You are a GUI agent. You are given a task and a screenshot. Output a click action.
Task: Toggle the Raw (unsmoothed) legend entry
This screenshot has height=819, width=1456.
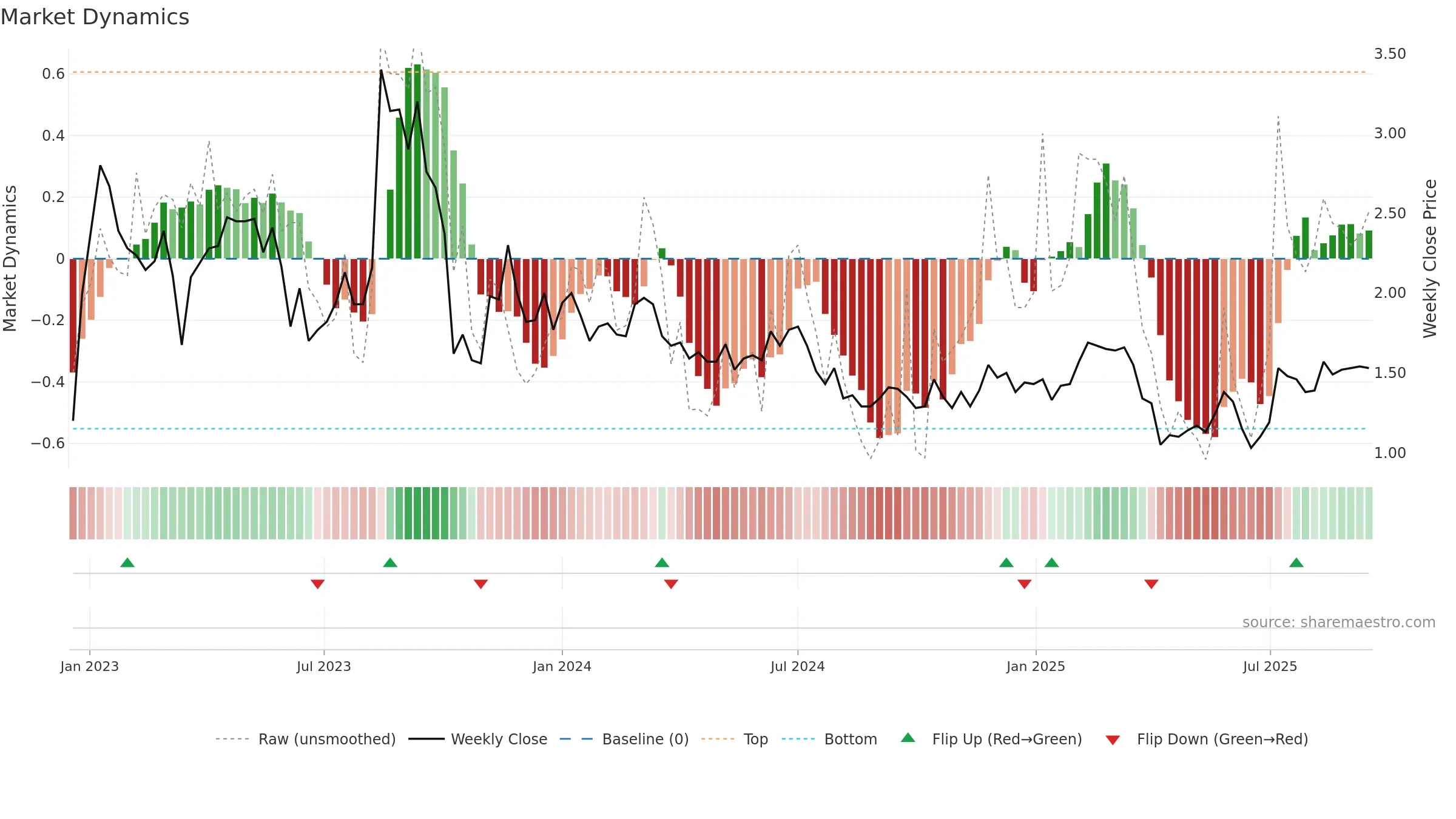point(306,739)
